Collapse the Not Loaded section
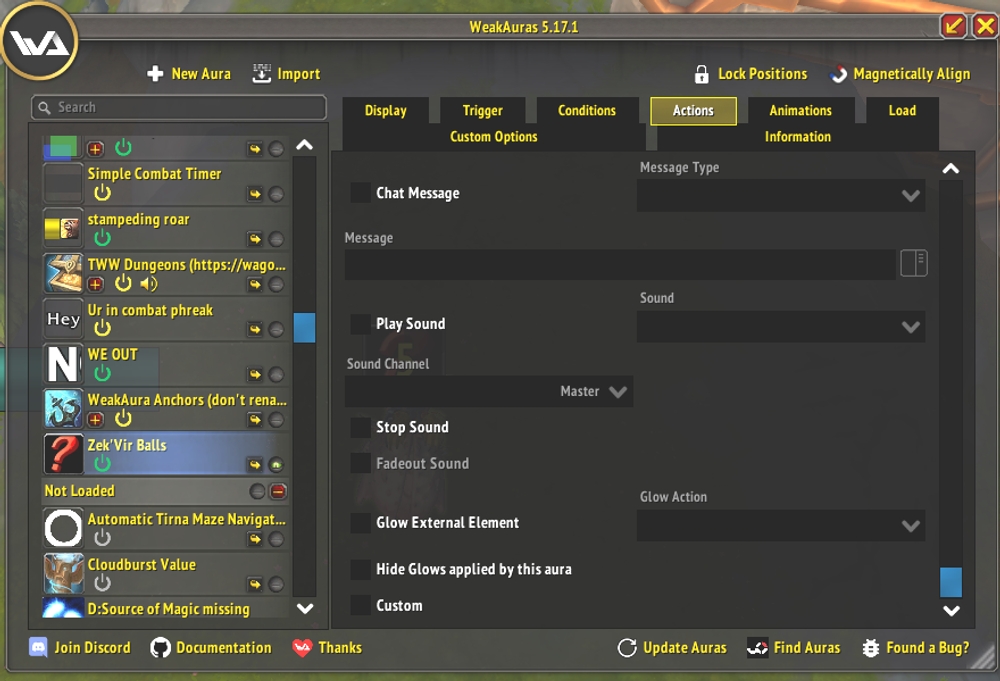The image size is (1000, 681). [x=278, y=491]
